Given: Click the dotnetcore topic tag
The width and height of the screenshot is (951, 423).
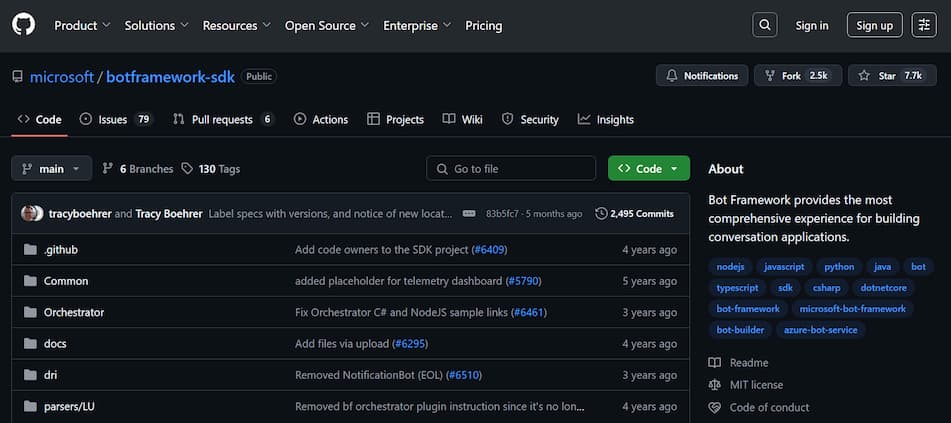Looking at the screenshot, I should (x=883, y=288).
